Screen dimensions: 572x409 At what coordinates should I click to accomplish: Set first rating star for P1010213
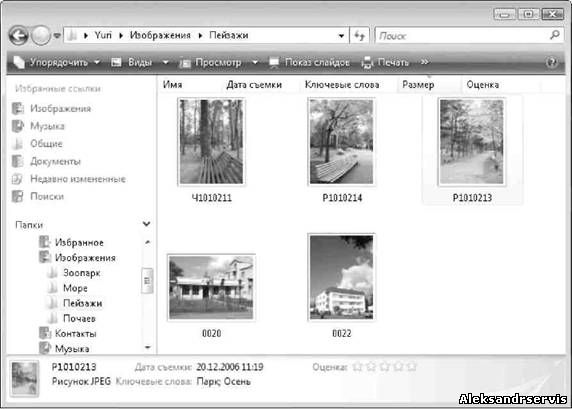tap(358, 367)
